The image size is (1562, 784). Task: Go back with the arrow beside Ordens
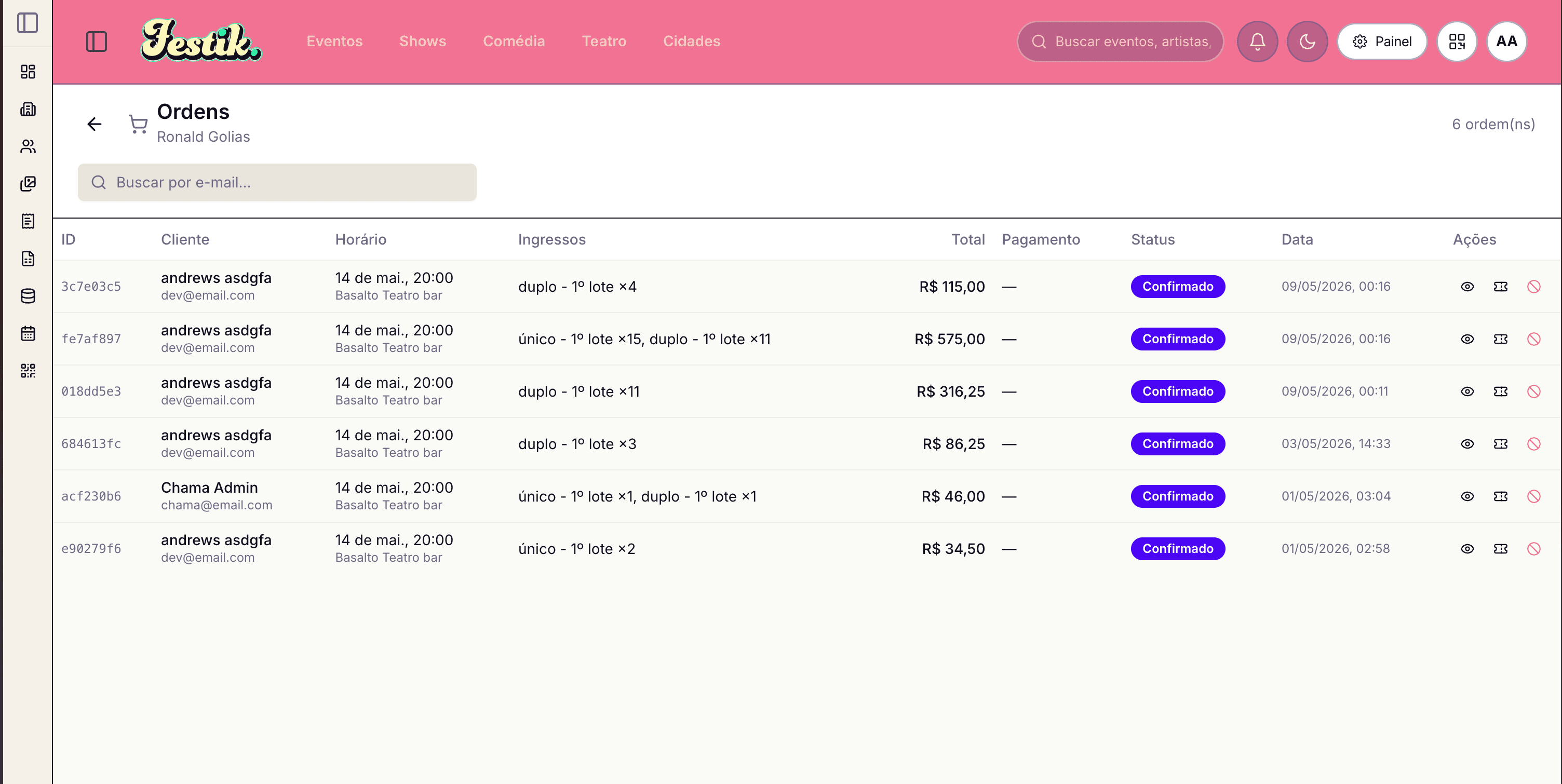pyautogui.click(x=94, y=124)
